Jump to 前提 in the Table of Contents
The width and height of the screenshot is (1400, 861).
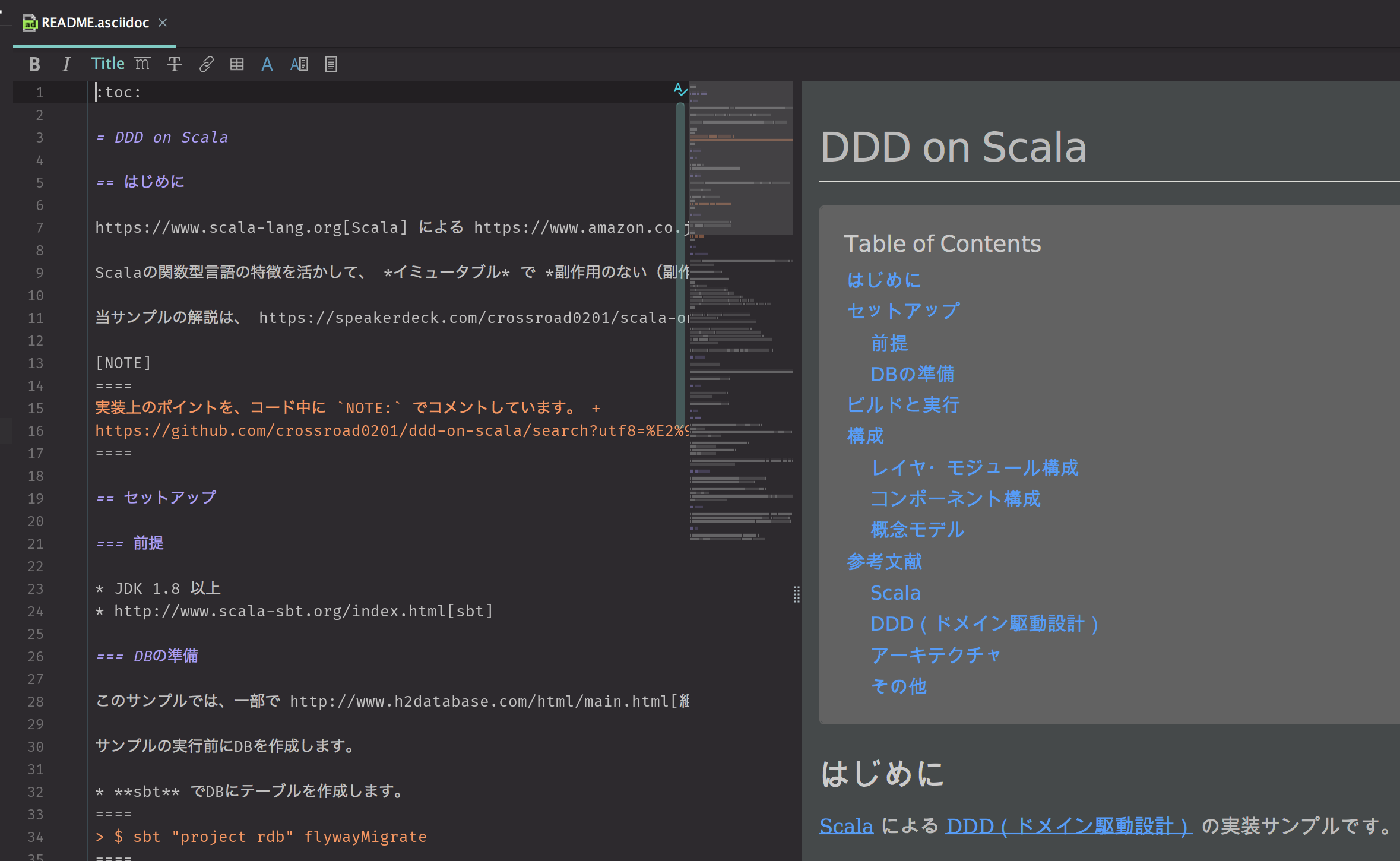click(889, 343)
